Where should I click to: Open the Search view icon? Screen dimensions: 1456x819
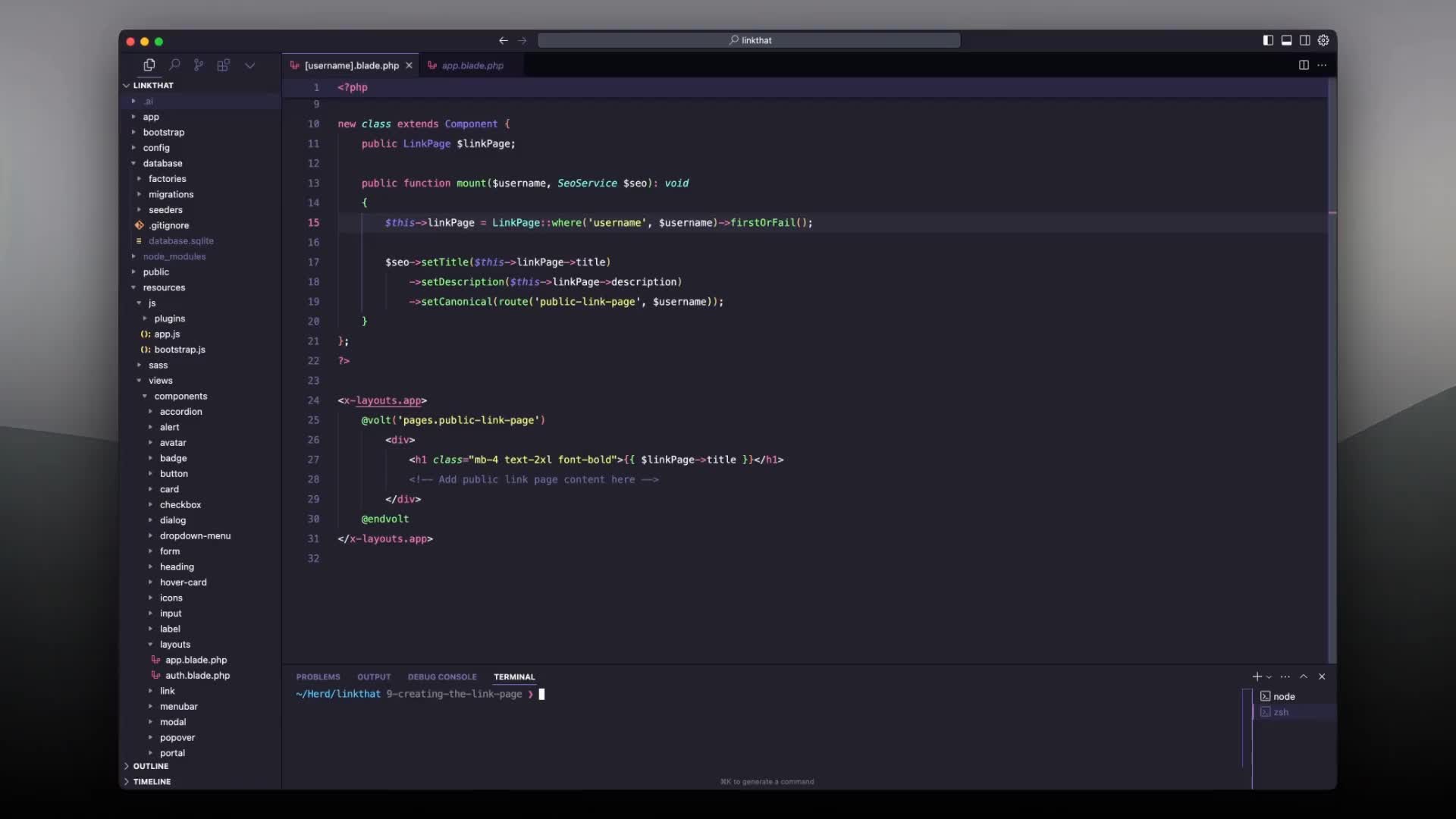(174, 65)
